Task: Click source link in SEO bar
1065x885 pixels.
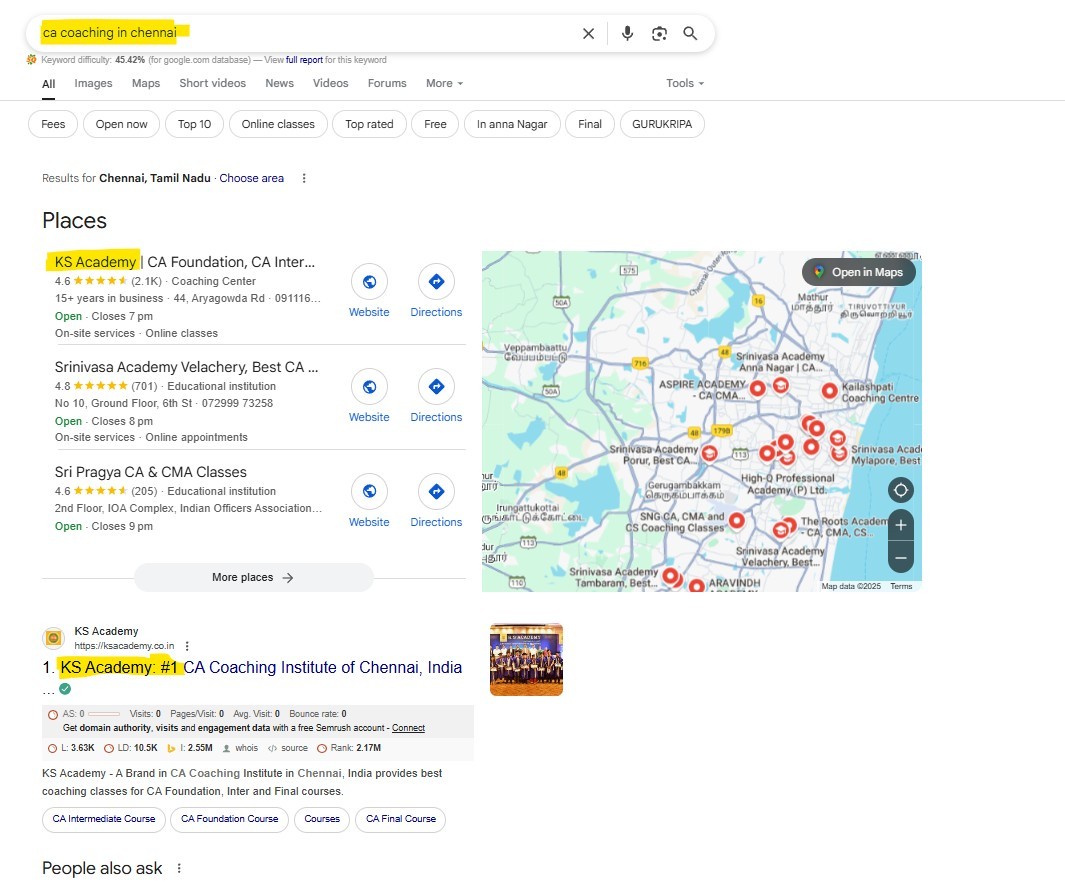Action: pyautogui.click(x=288, y=748)
